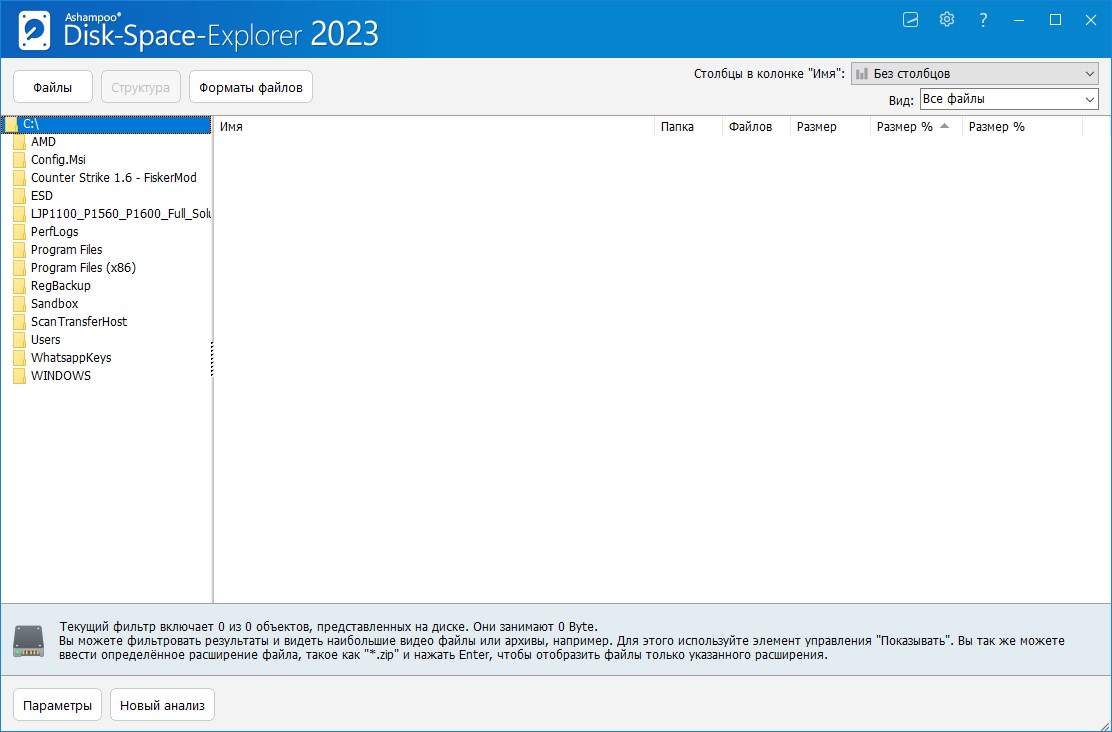Click the folder icon next to Sandbox
The width and height of the screenshot is (1112, 732).
tap(19, 304)
